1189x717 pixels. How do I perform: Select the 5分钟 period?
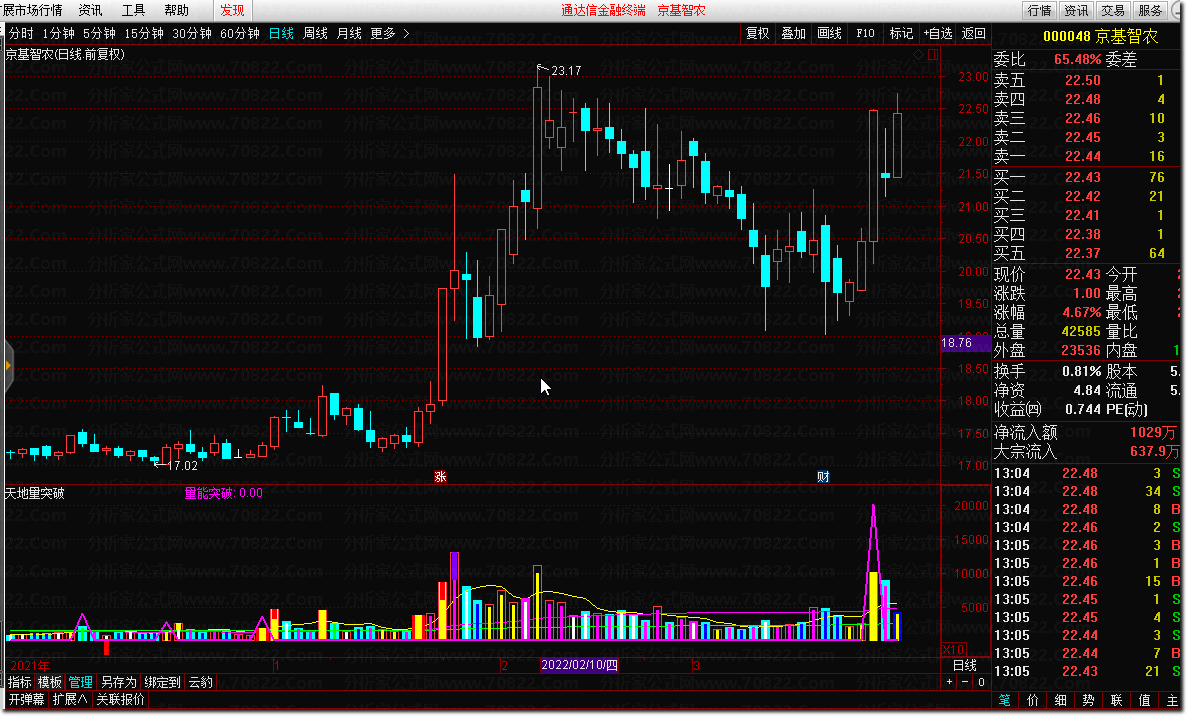[99, 33]
